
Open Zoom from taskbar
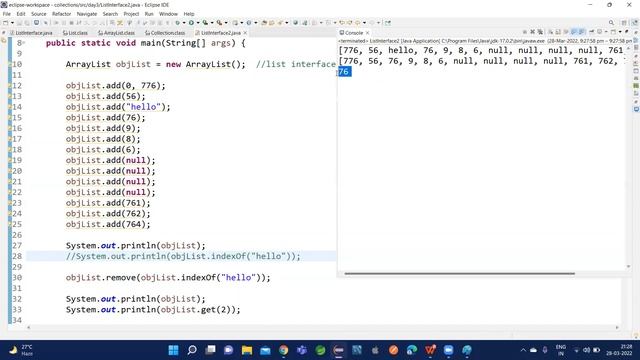point(449,350)
